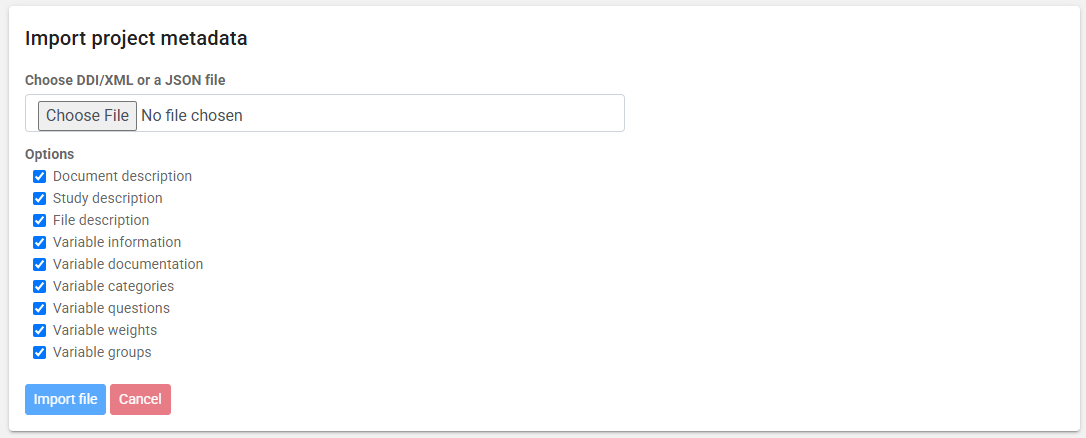This screenshot has width=1086, height=438.
Task: Toggle the Variable weights checkbox
Action: pos(40,331)
